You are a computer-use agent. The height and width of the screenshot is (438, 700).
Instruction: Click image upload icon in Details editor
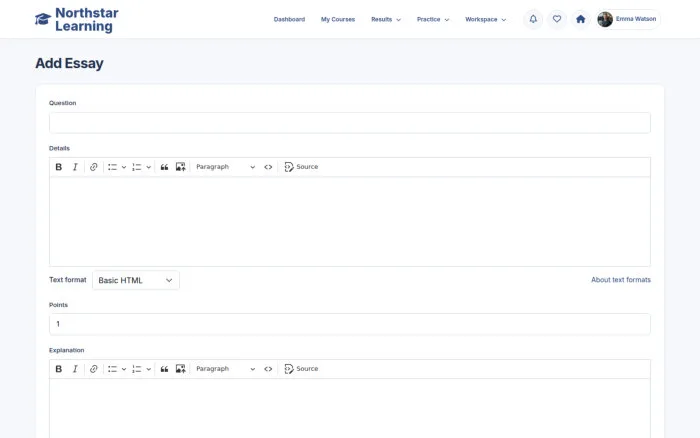180,167
